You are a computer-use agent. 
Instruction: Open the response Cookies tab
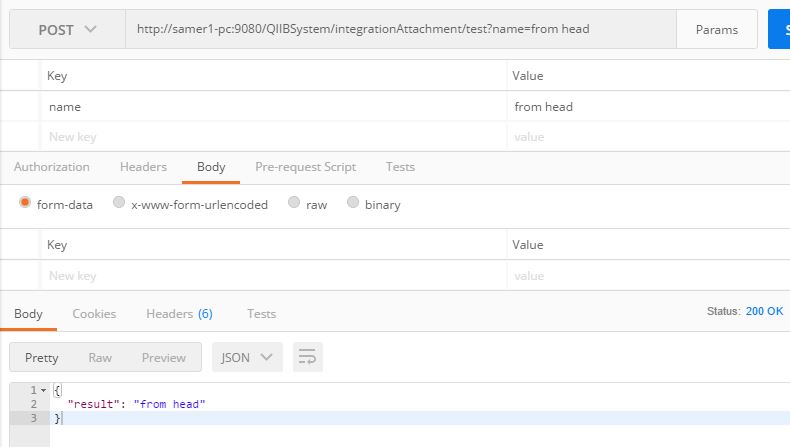tap(94, 313)
